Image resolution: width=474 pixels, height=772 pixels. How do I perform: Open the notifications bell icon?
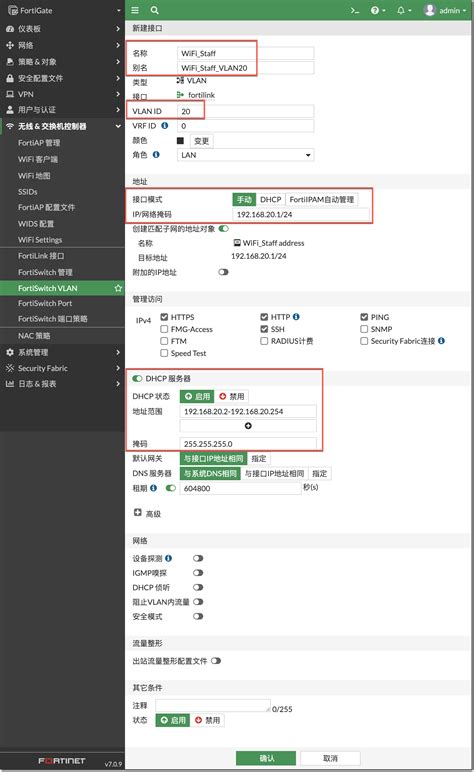pos(404,10)
